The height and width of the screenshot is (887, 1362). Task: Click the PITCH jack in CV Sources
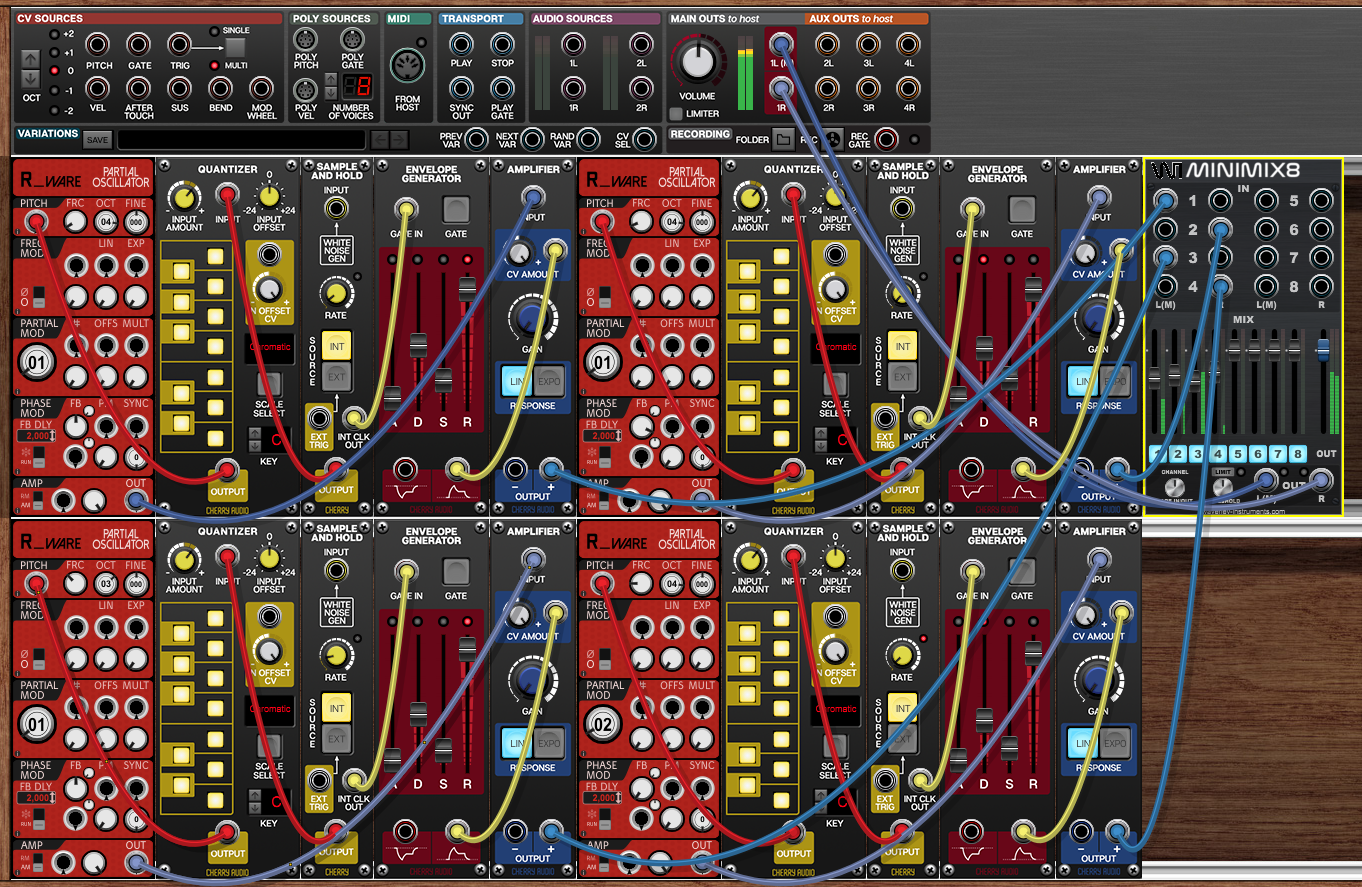[x=99, y=44]
